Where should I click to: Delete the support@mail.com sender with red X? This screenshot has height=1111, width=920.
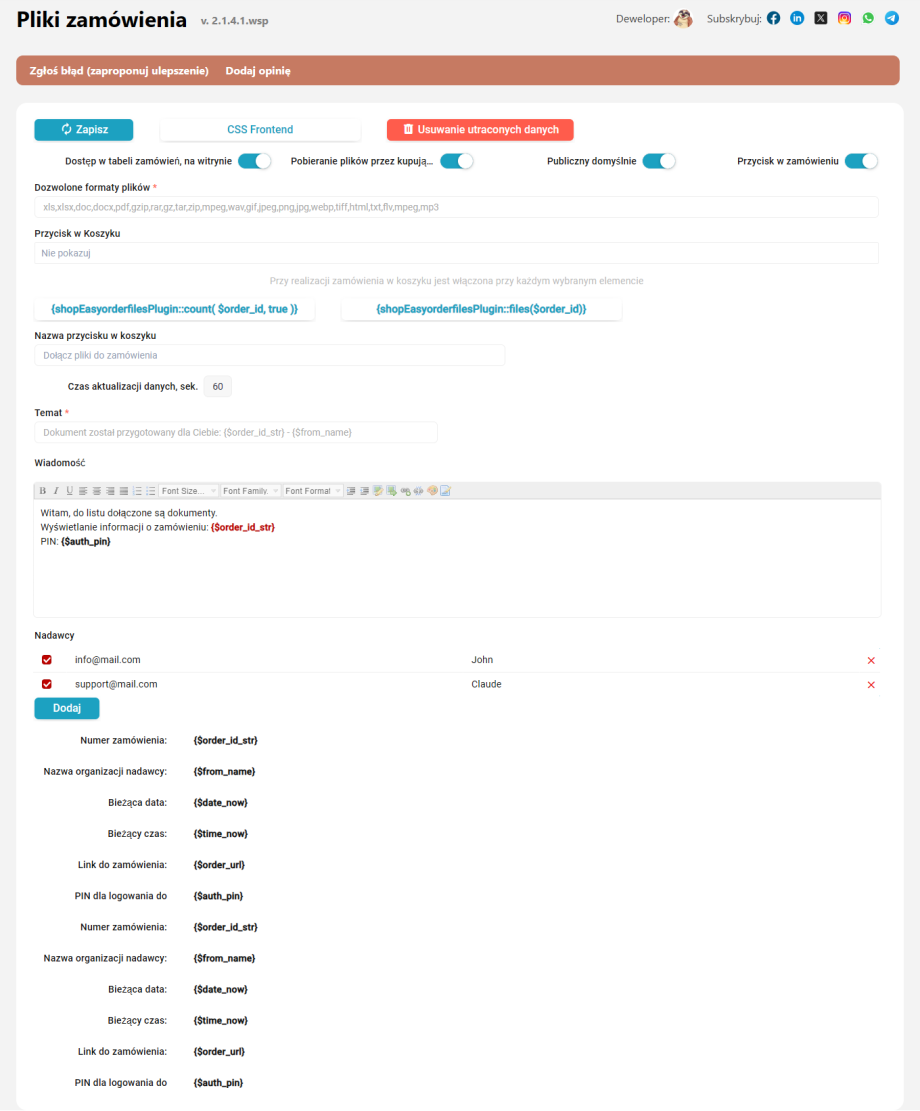870,685
